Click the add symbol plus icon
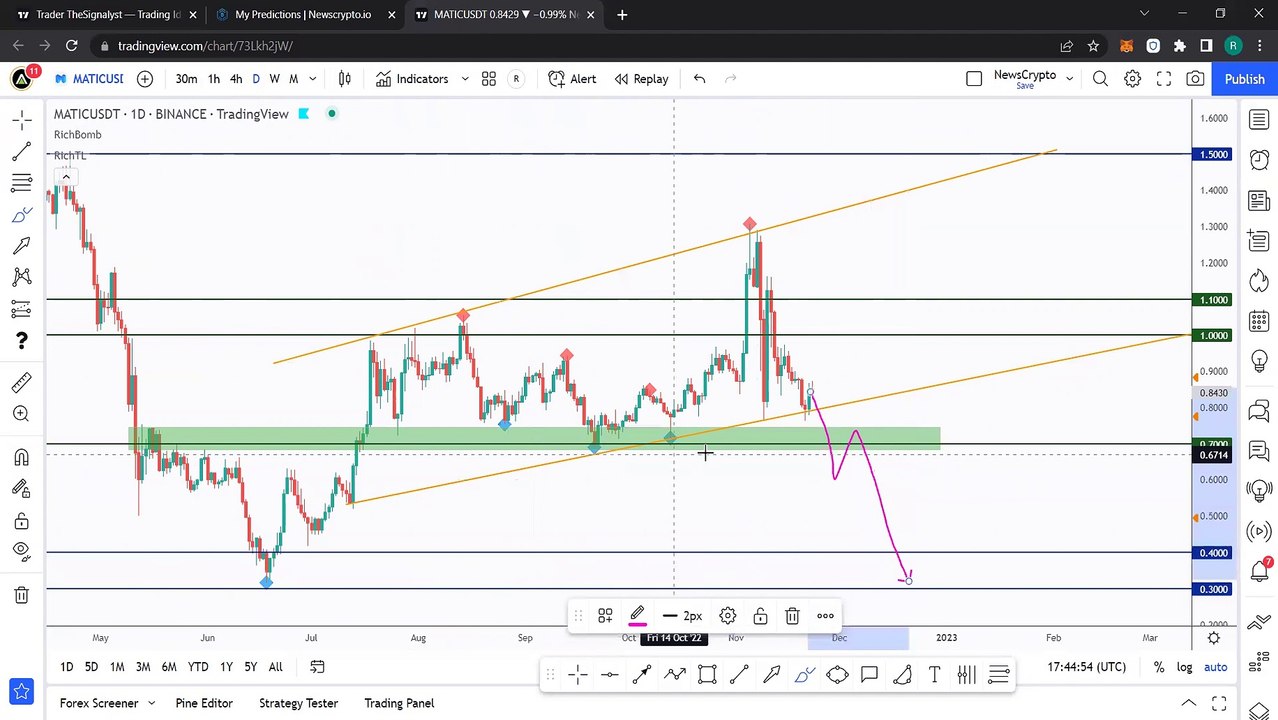Screen dimensions: 1278x720 [145, 79]
